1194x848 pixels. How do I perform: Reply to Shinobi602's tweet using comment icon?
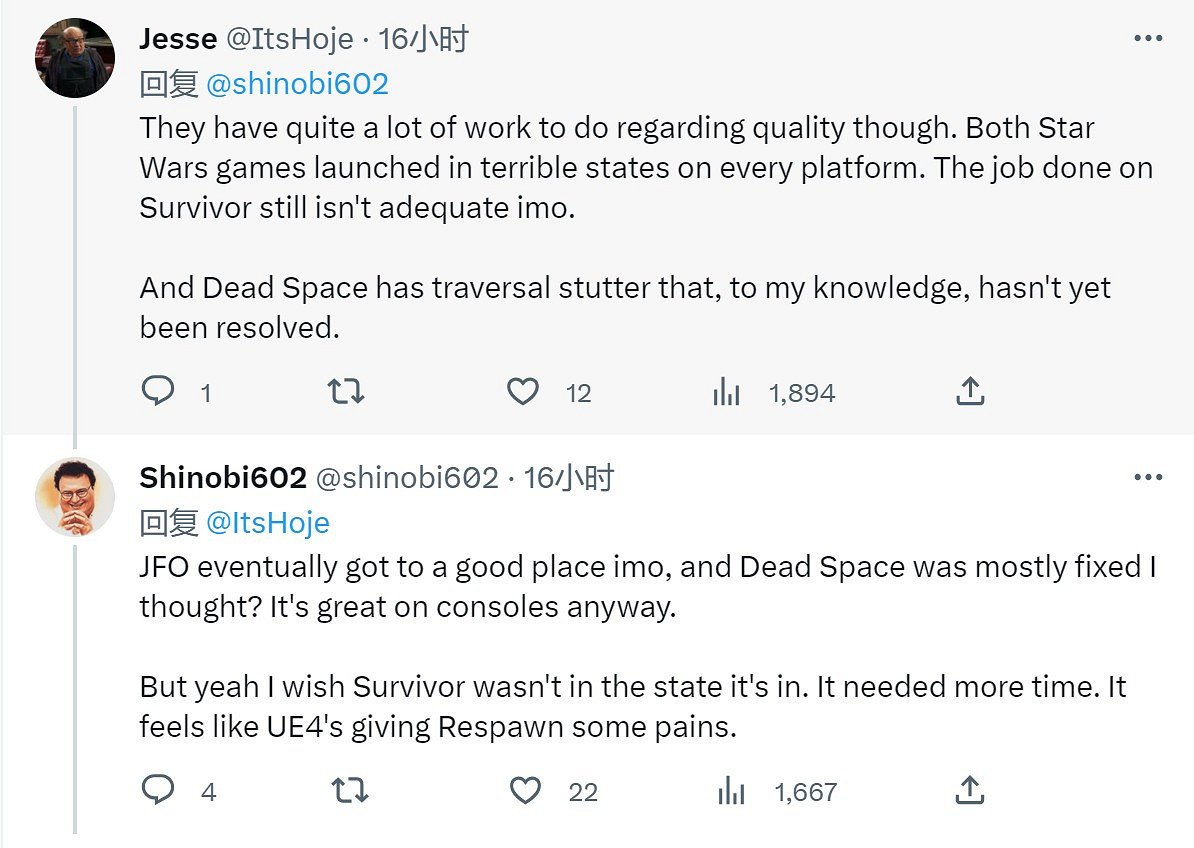tap(158, 791)
